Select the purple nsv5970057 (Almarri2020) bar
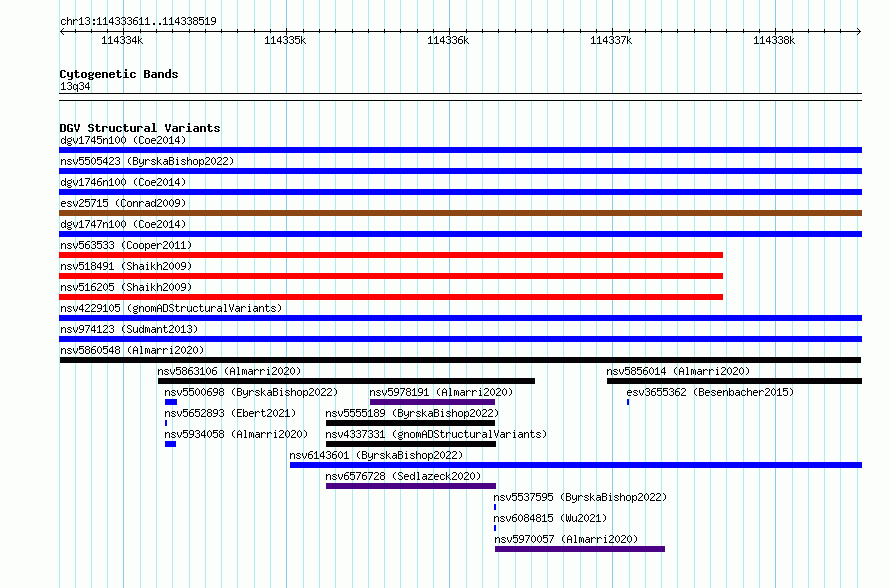890x588 pixels. point(580,549)
